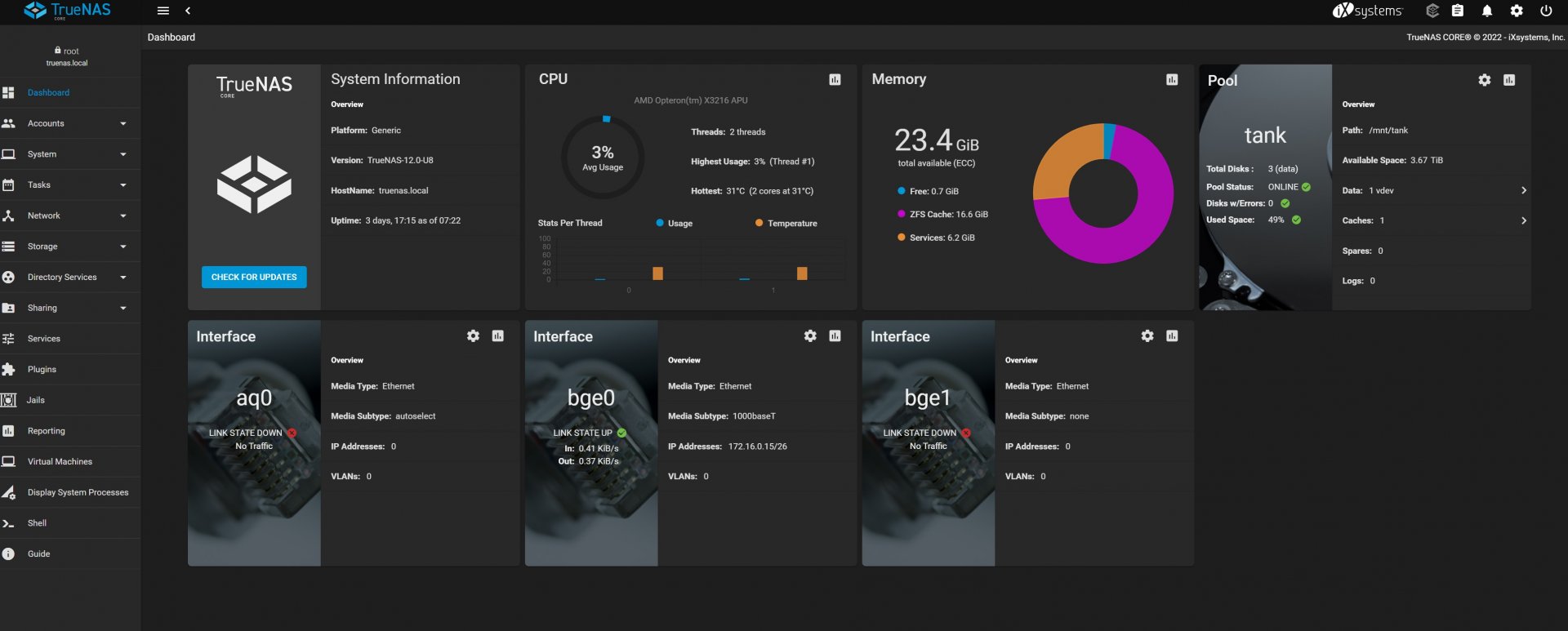
Task: Open Reporting in sidebar
Action: point(70,431)
